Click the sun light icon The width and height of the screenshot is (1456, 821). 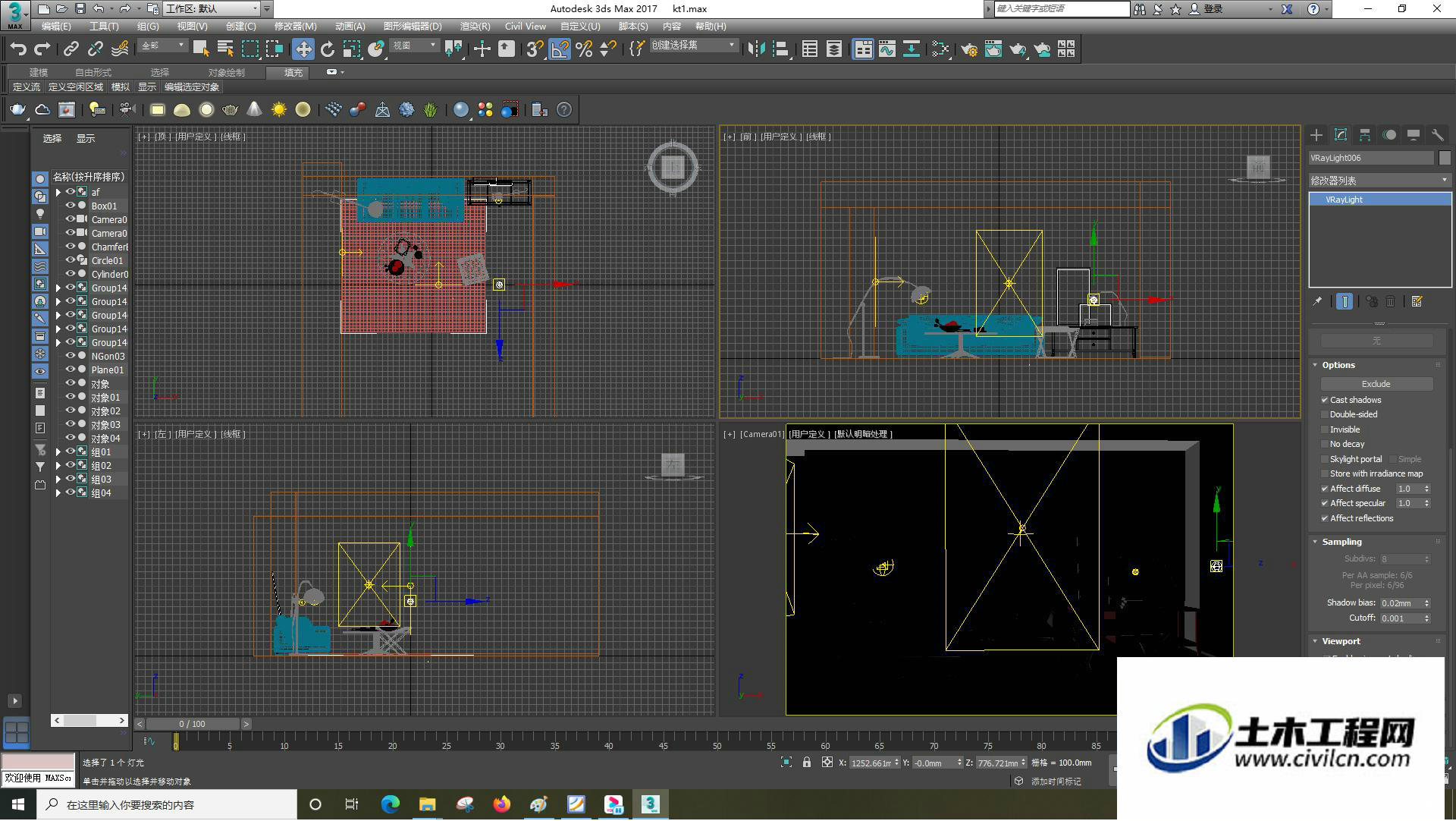point(279,110)
